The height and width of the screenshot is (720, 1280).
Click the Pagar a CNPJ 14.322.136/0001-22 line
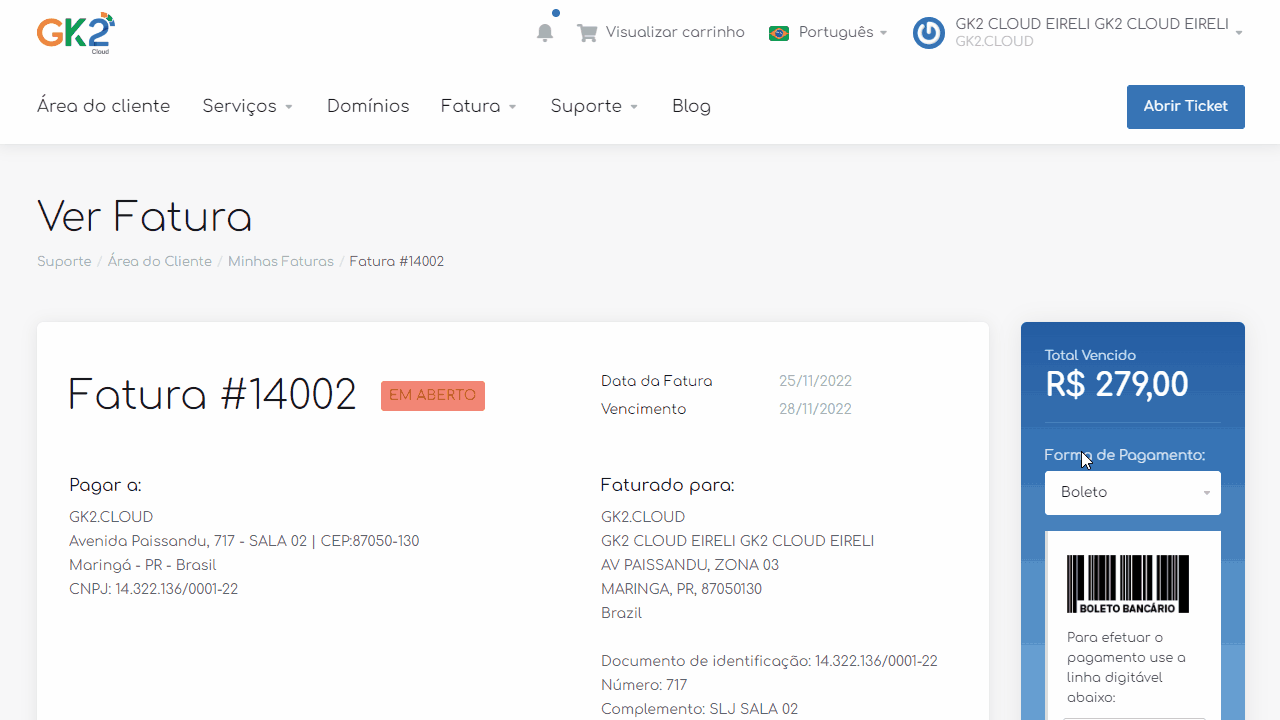point(154,589)
